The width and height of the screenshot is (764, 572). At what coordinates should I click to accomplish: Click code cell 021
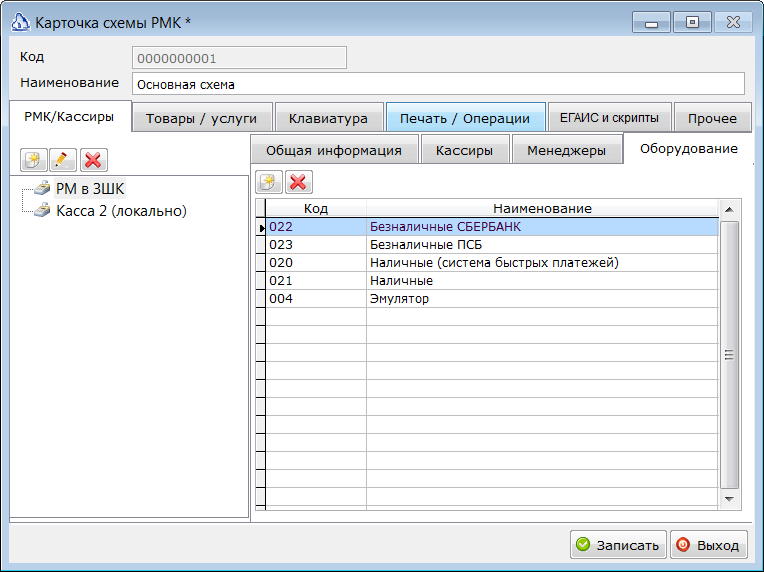coord(316,281)
